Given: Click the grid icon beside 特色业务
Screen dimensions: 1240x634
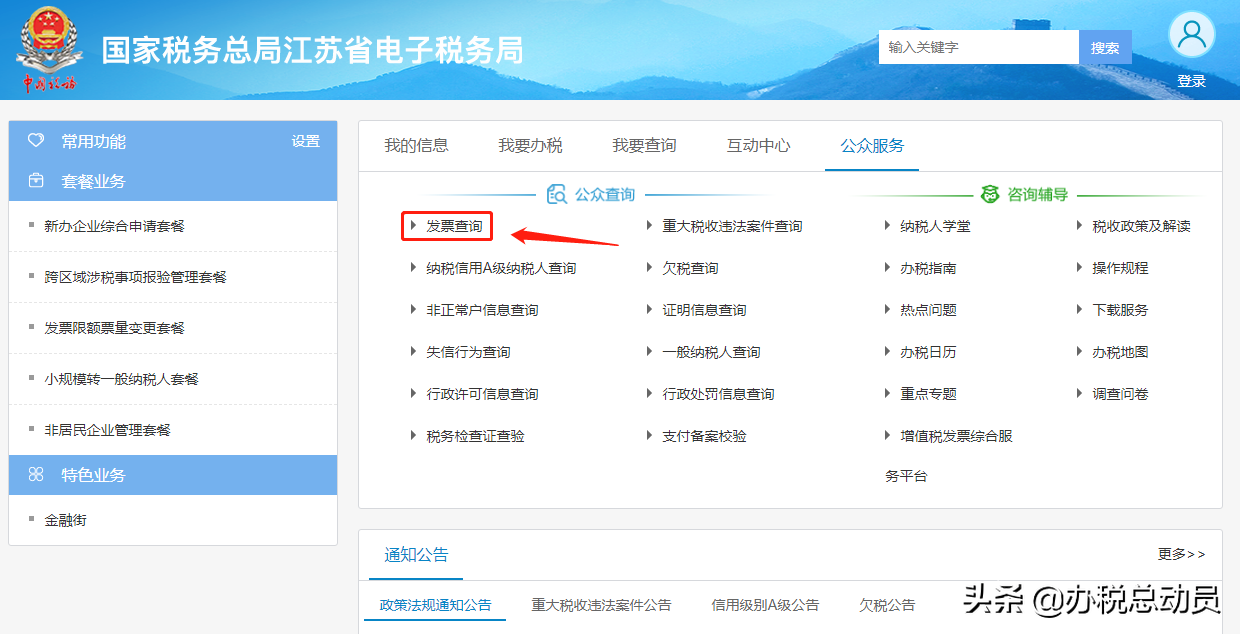Looking at the screenshot, I should tap(35, 475).
